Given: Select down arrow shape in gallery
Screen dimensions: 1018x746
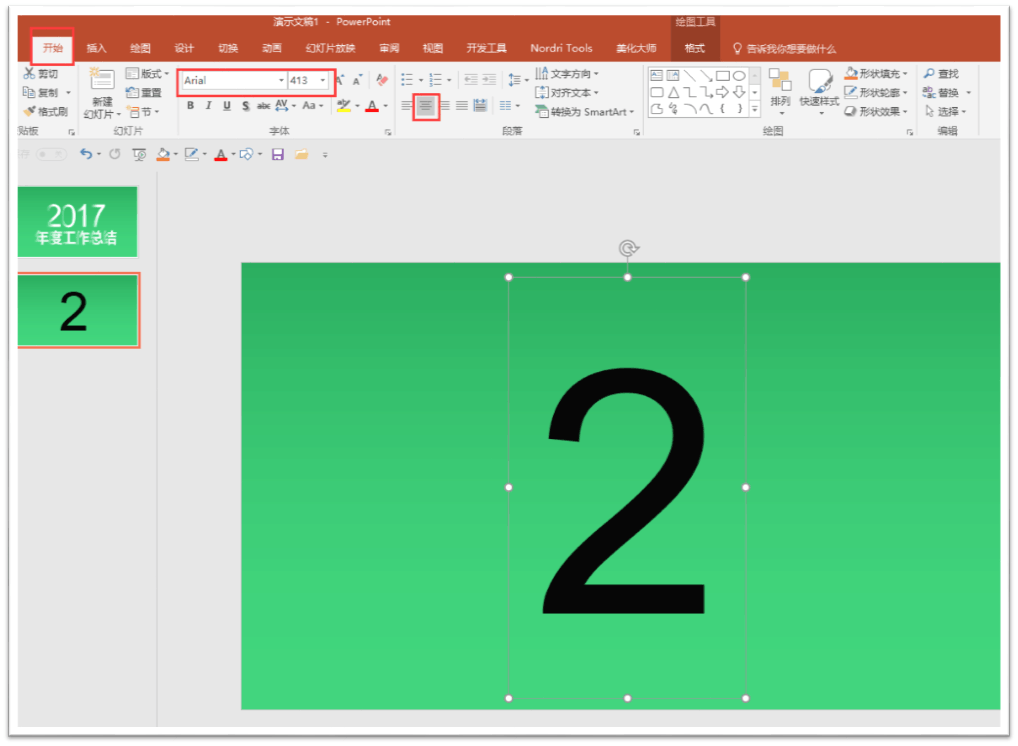Looking at the screenshot, I should [x=739, y=93].
